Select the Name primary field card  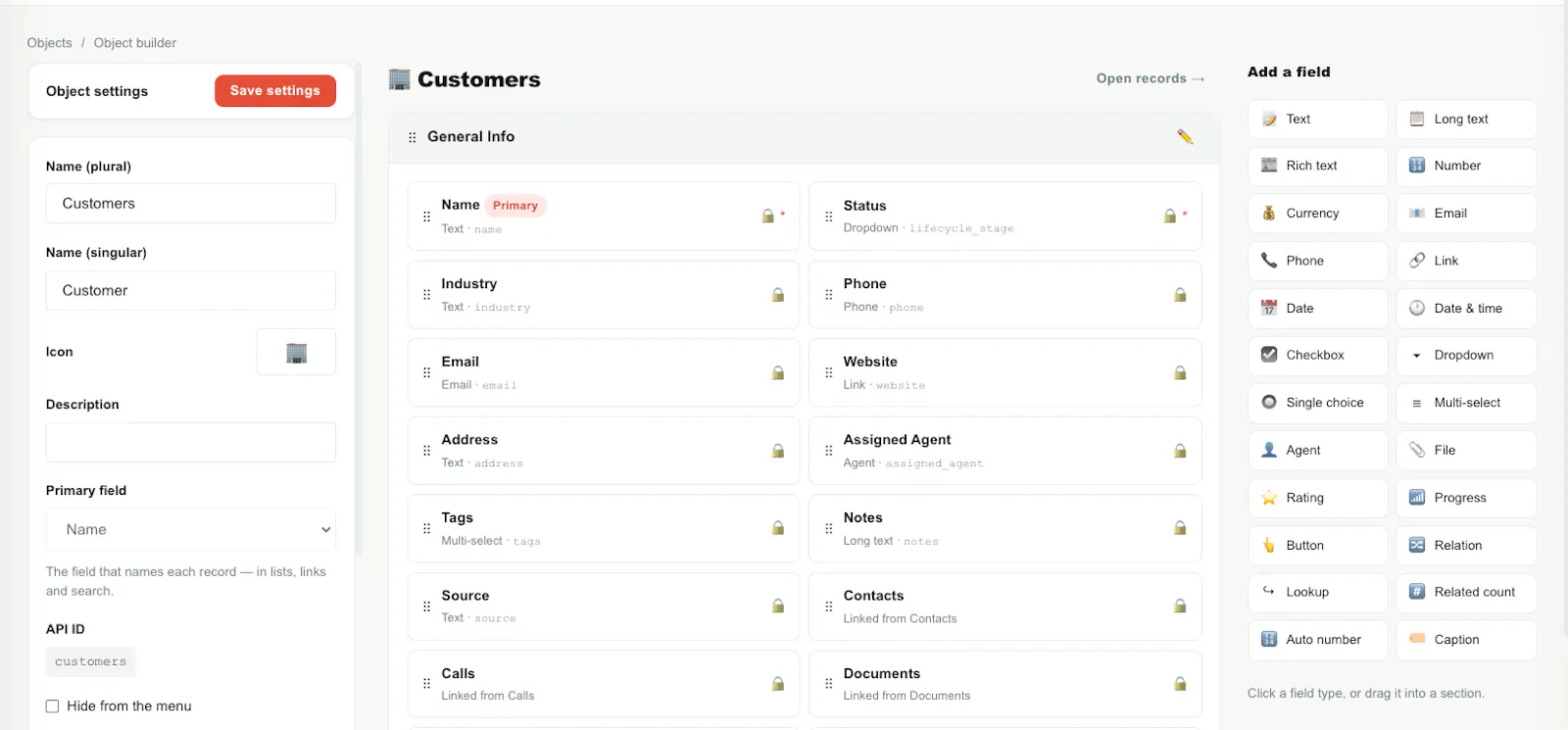click(604, 217)
